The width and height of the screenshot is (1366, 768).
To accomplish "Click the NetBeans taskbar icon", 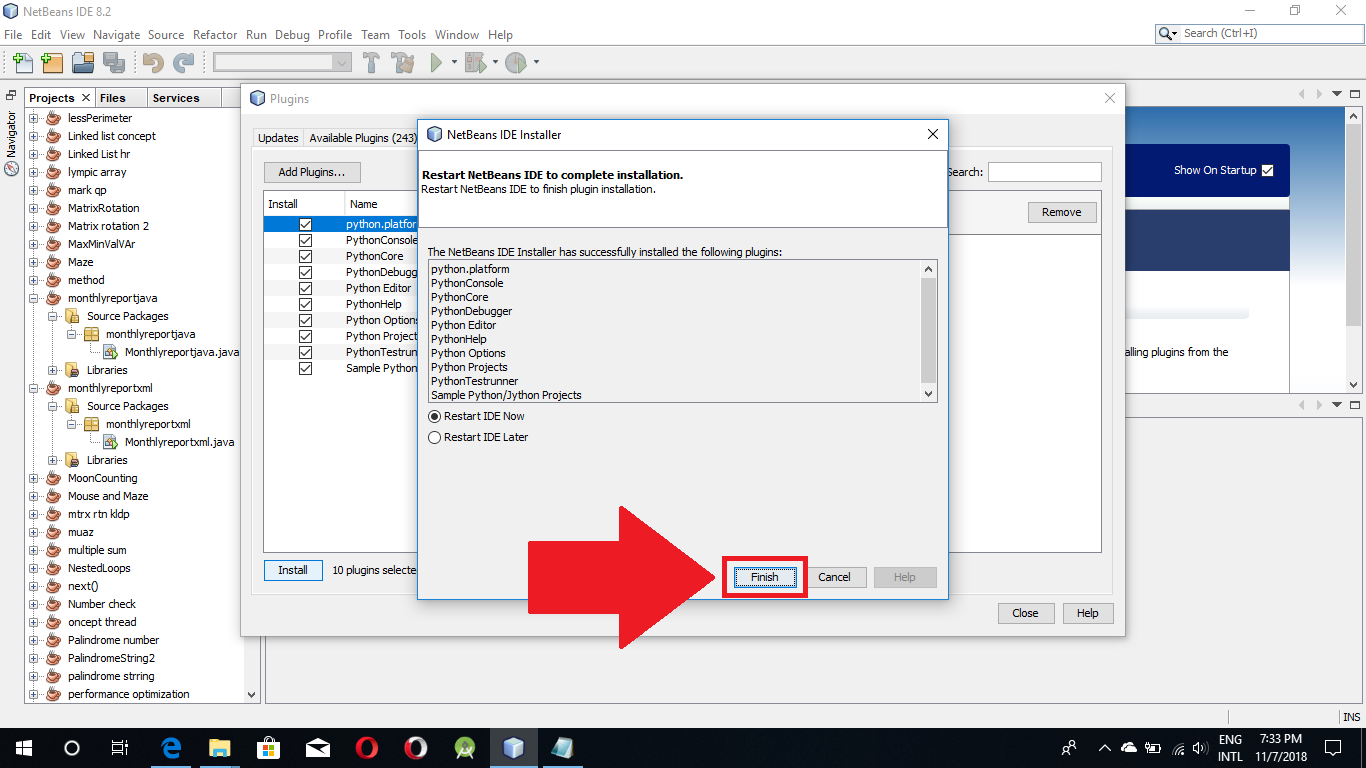I will pyautogui.click(x=514, y=748).
